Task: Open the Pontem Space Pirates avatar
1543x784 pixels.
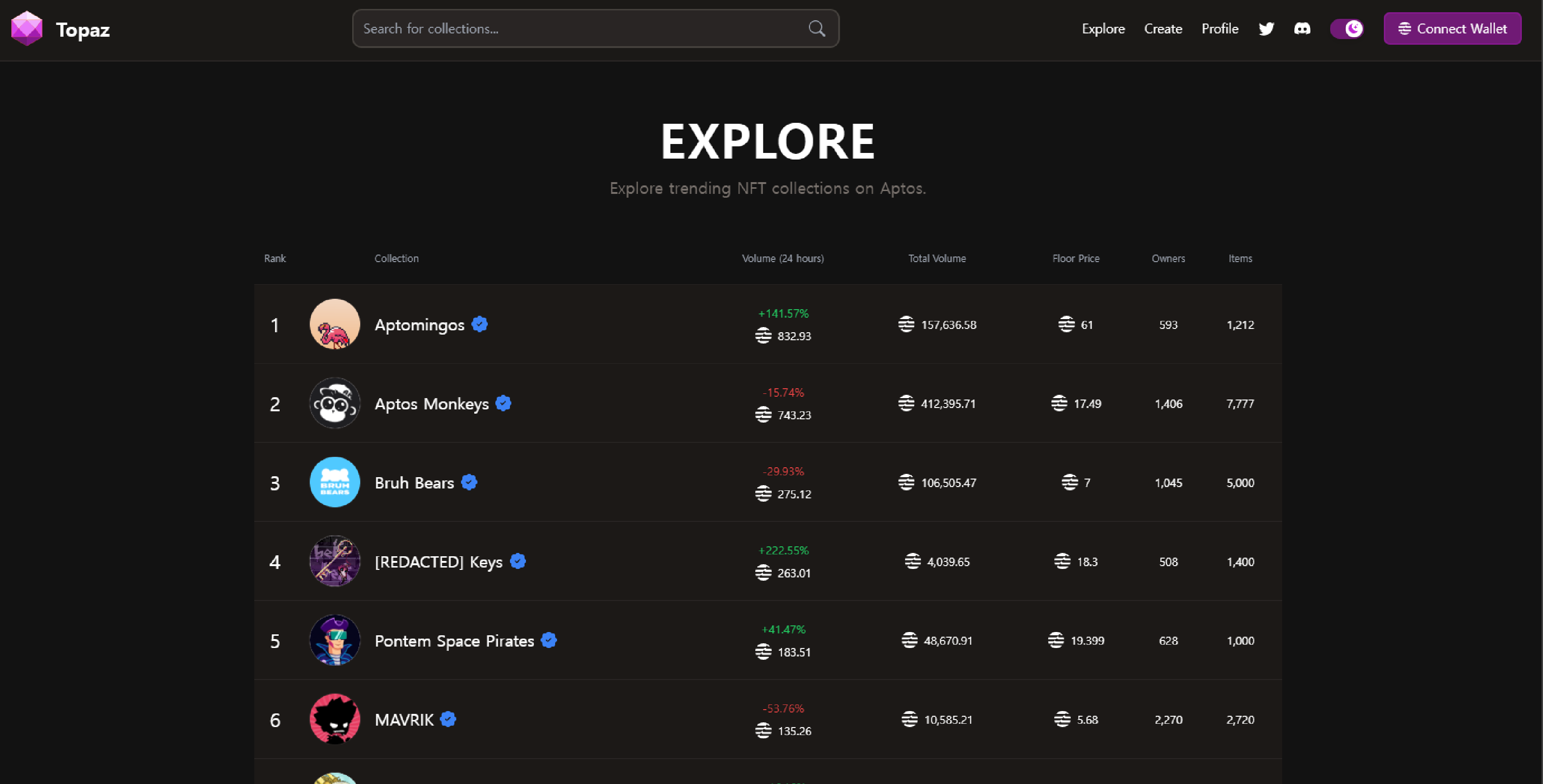Action: 334,640
